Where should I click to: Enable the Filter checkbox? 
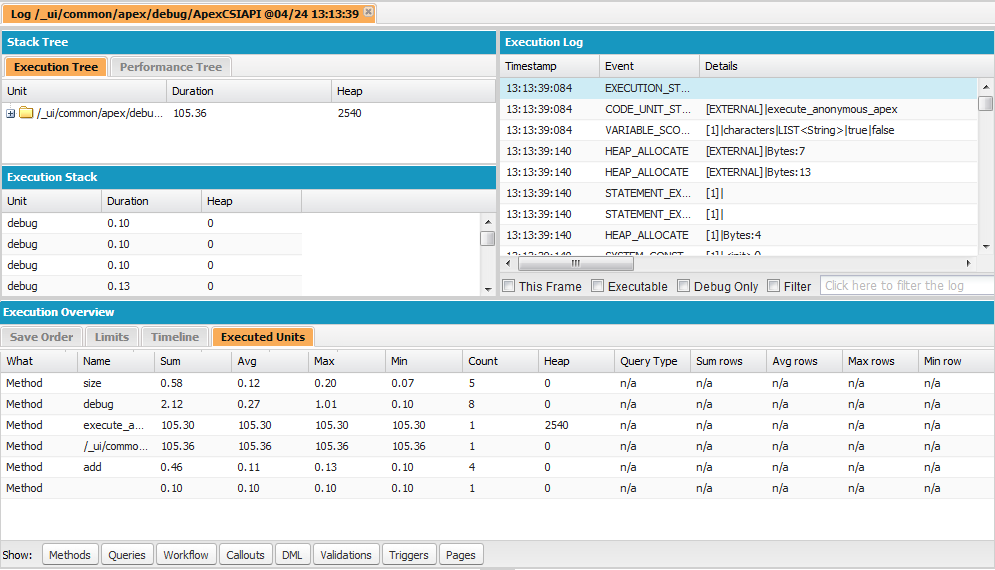point(773,286)
